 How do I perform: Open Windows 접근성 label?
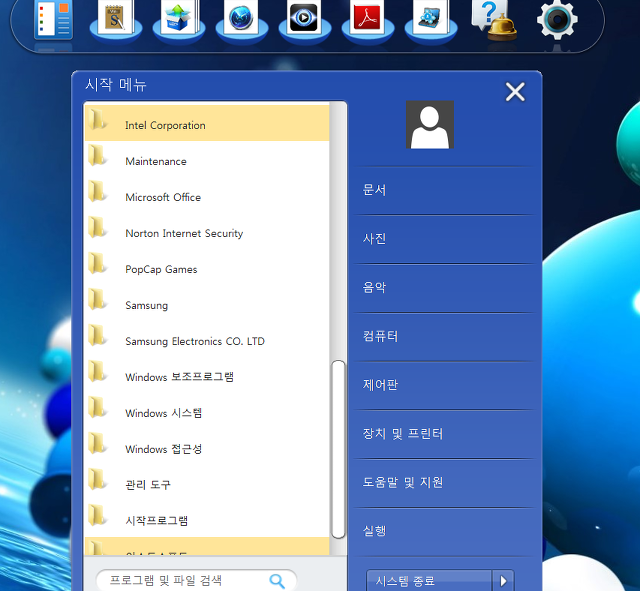click(x=164, y=449)
